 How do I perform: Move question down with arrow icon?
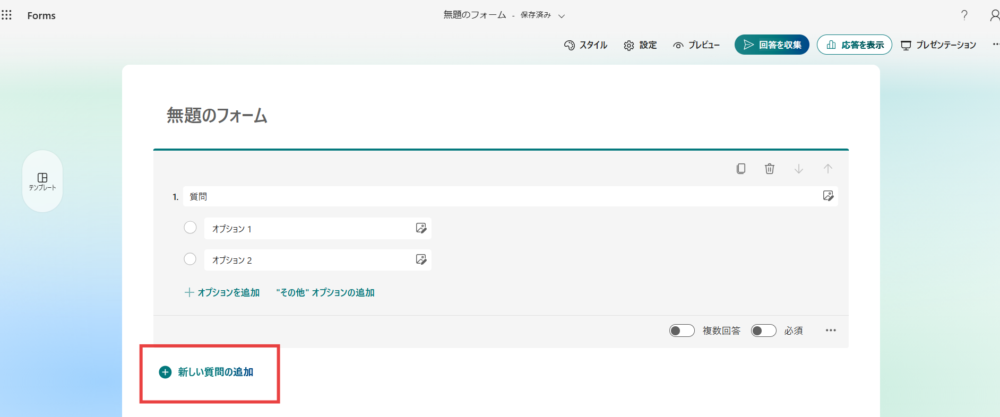pyautogui.click(x=798, y=169)
